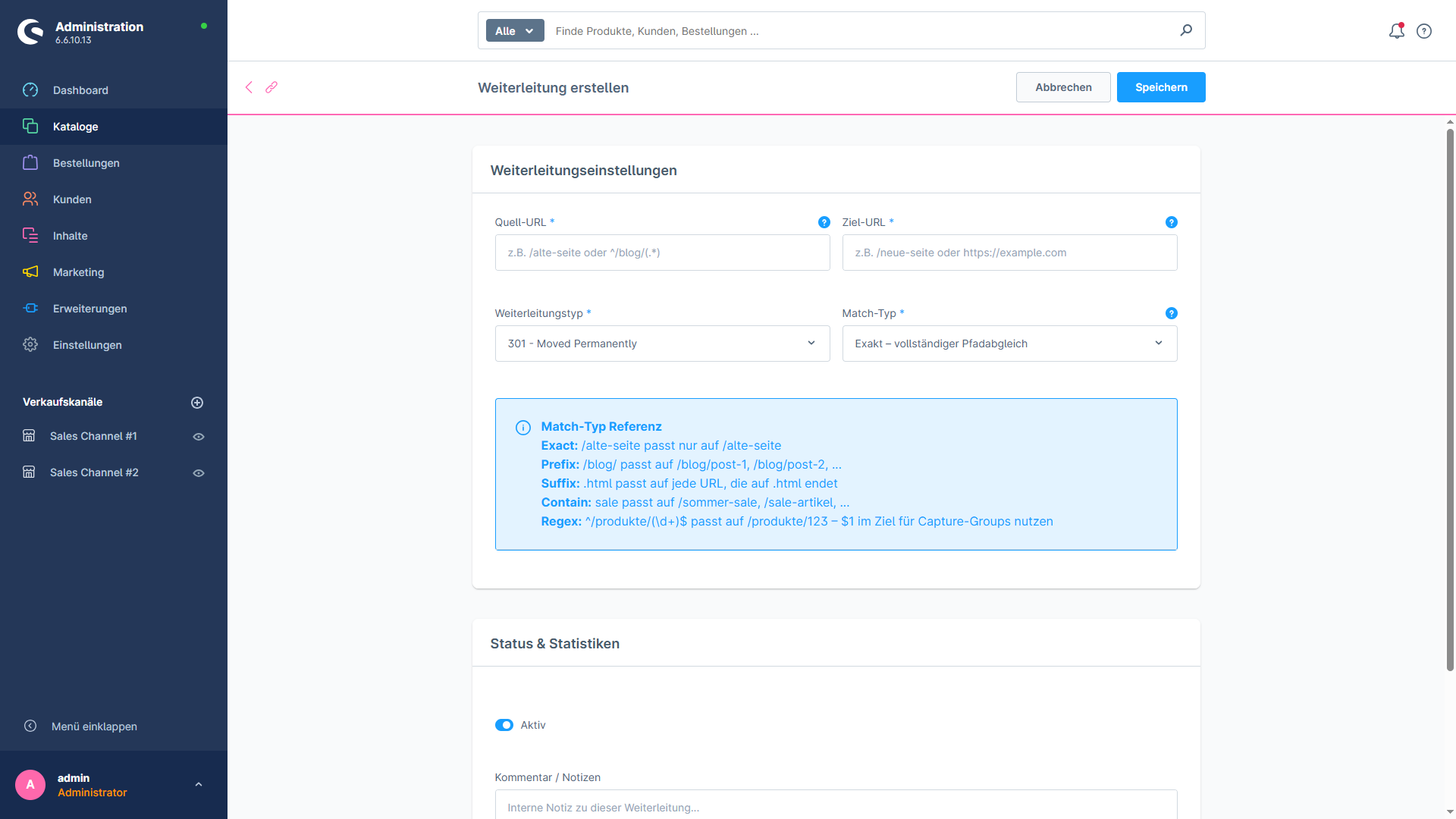This screenshot has width=1456, height=819.
Task: Go back using the pink arrow icon
Action: [x=249, y=87]
